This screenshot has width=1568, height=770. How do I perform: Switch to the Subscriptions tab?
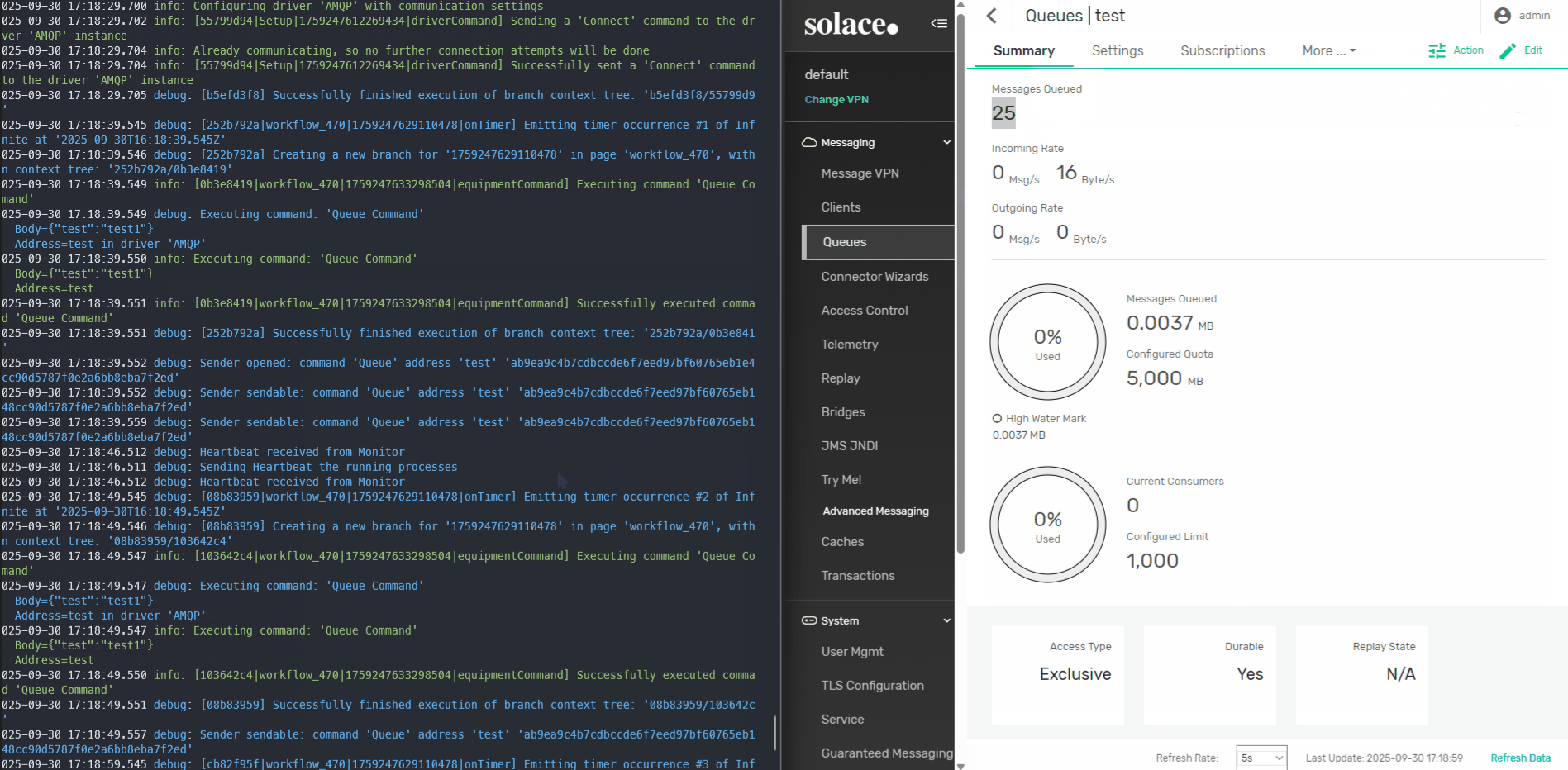1222,50
